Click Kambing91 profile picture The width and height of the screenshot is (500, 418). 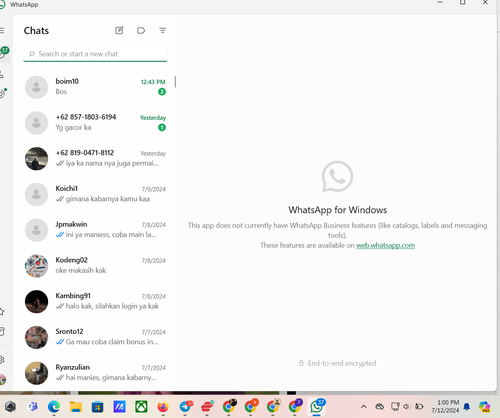[37, 301]
